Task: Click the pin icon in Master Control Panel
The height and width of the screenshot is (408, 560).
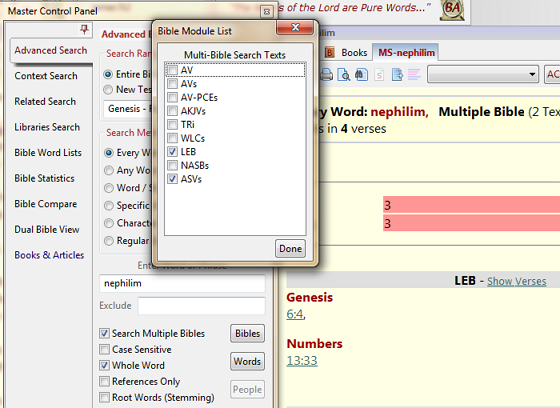Action: [84, 30]
